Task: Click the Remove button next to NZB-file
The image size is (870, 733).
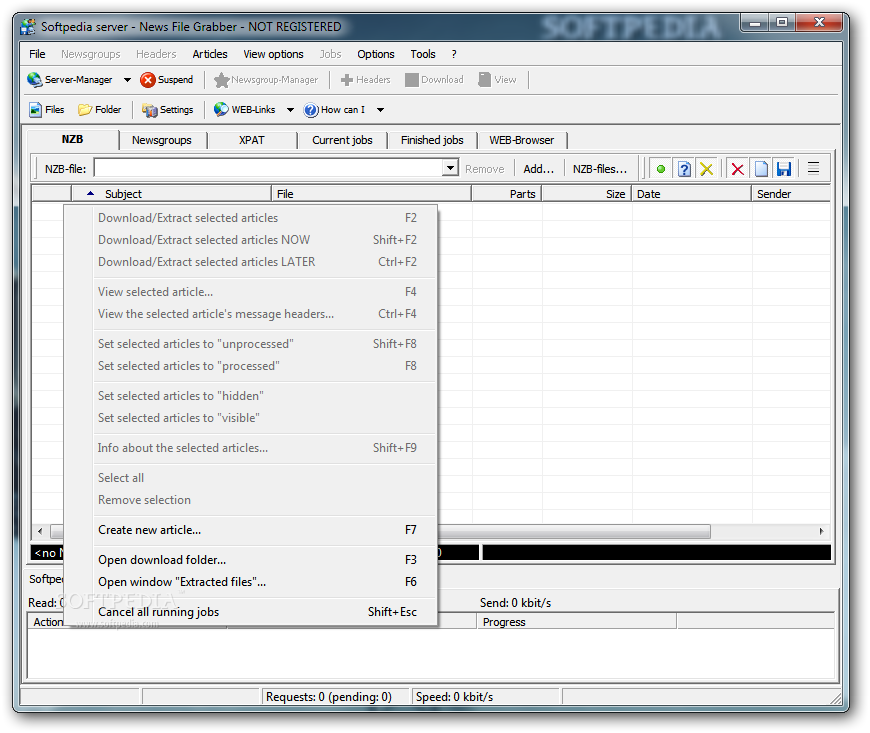Action: click(x=484, y=169)
